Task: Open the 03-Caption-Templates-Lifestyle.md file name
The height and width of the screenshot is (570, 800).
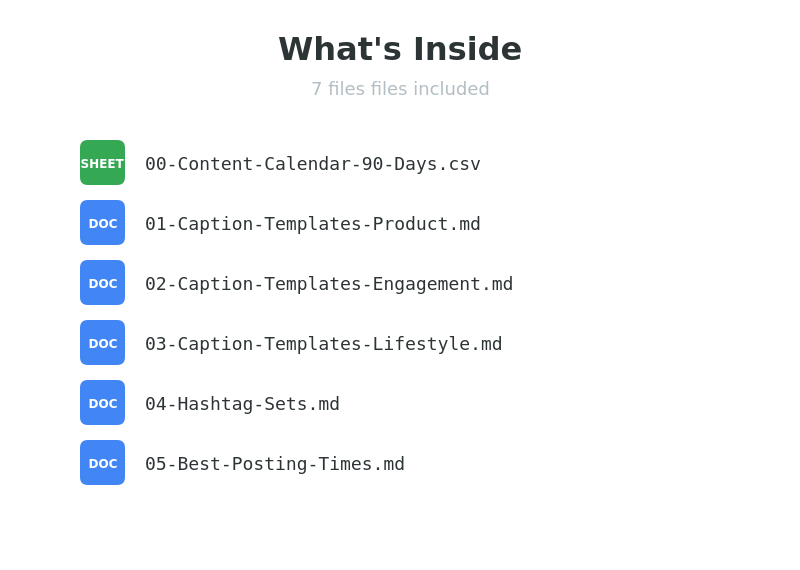Action: (323, 344)
